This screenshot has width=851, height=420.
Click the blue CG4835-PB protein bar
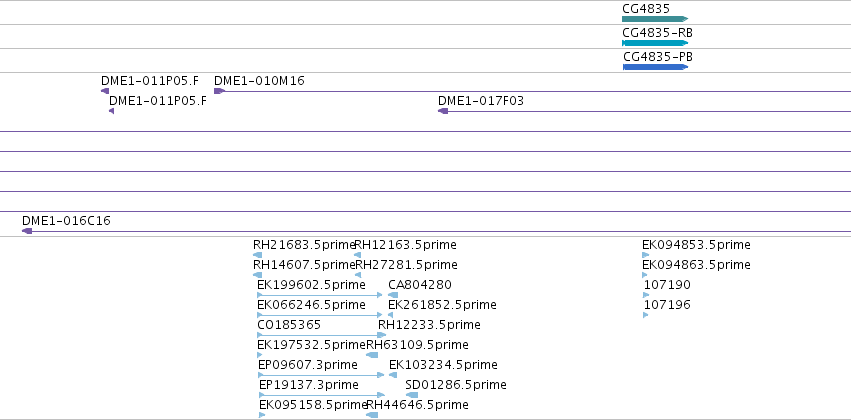pyautogui.click(x=655, y=67)
